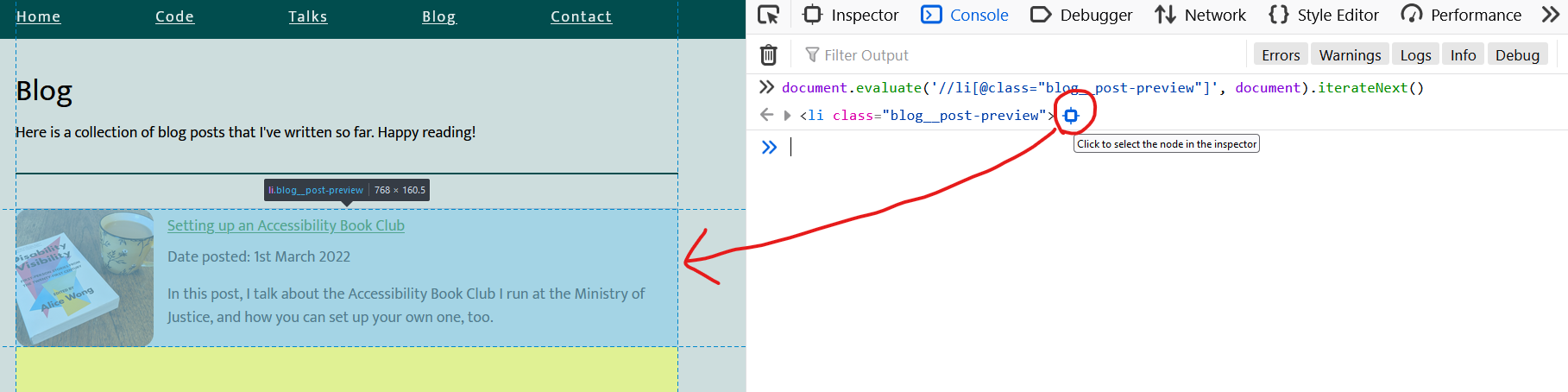1568x392 pixels.
Task: Expand the li blog__post-preview node
Action: (x=787, y=116)
